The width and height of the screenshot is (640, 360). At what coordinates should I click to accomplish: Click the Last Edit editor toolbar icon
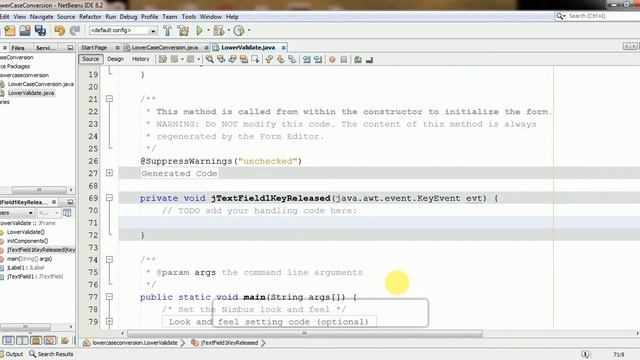coord(163,60)
